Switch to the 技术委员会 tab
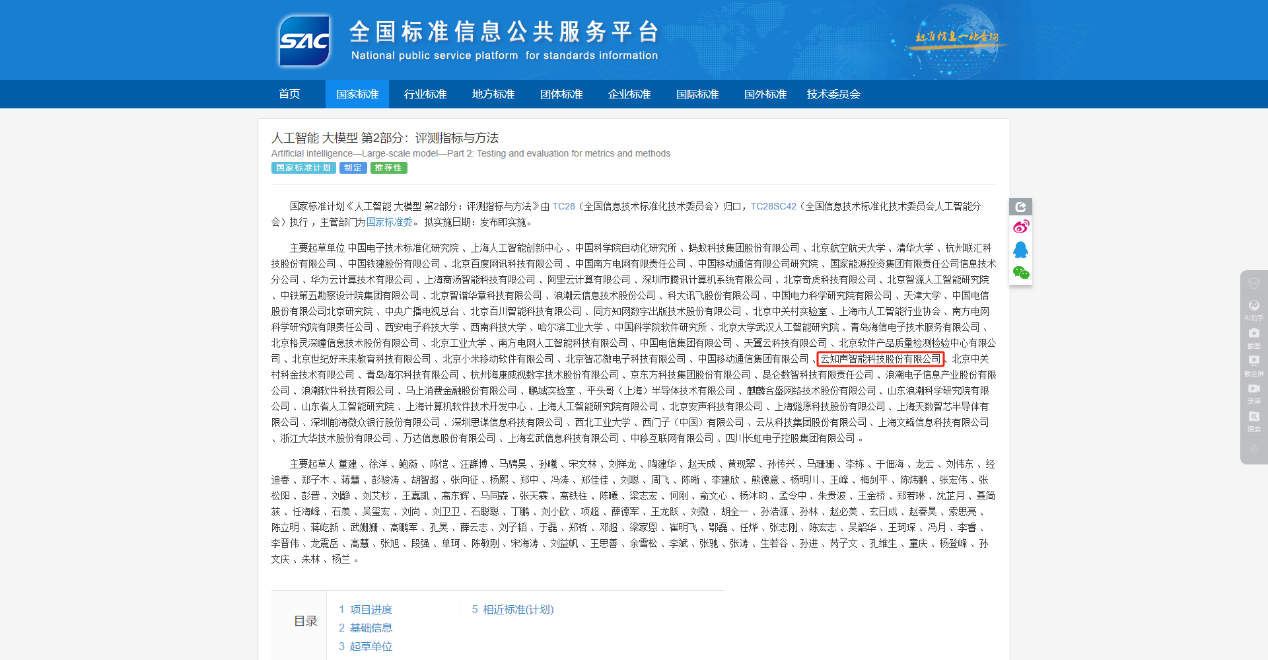Image resolution: width=1268 pixels, height=660 pixels. tap(834, 93)
